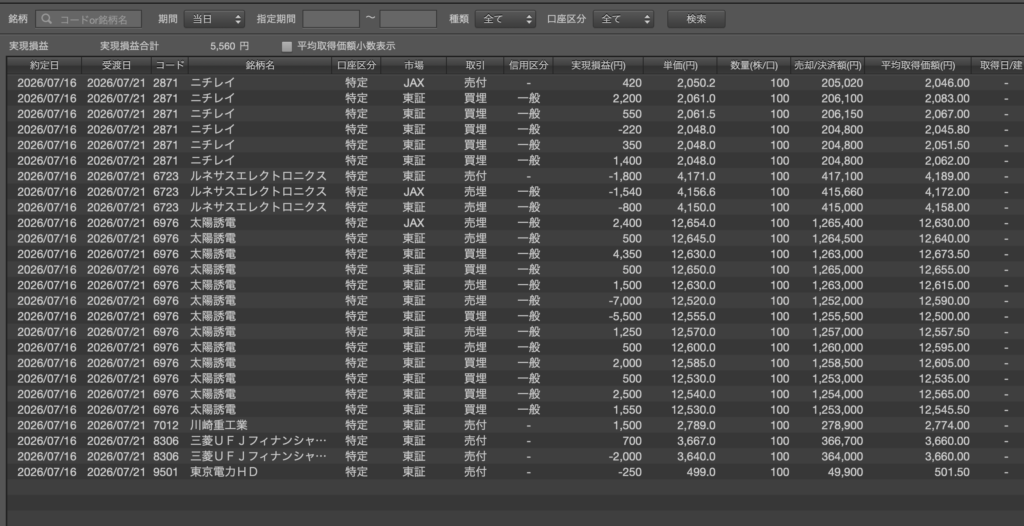Sort by 約定日 column header
This screenshot has width=1024, height=526.
pyautogui.click(x=44, y=65)
